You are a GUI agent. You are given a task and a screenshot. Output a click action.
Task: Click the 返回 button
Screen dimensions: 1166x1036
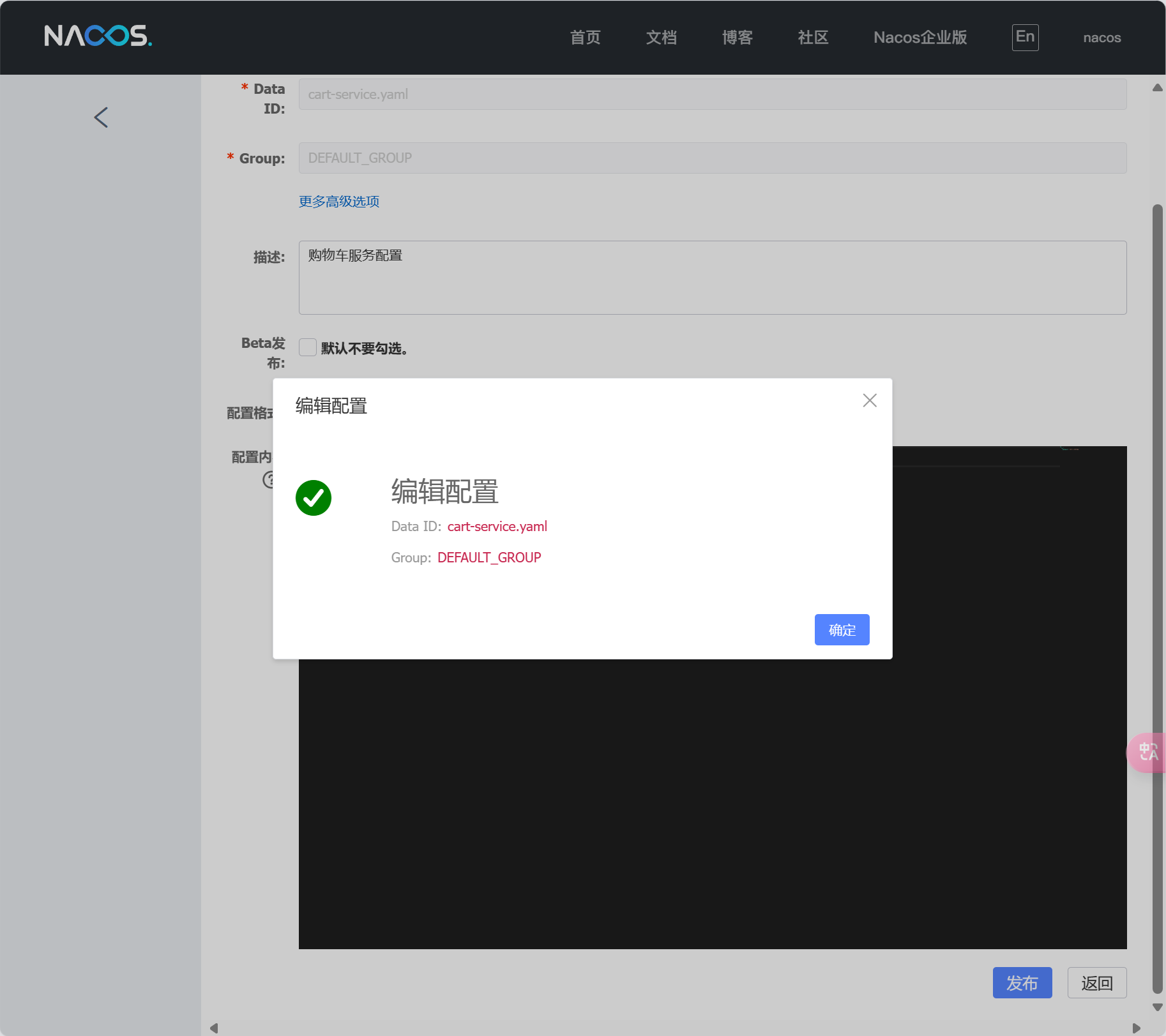[x=1096, y=983]
